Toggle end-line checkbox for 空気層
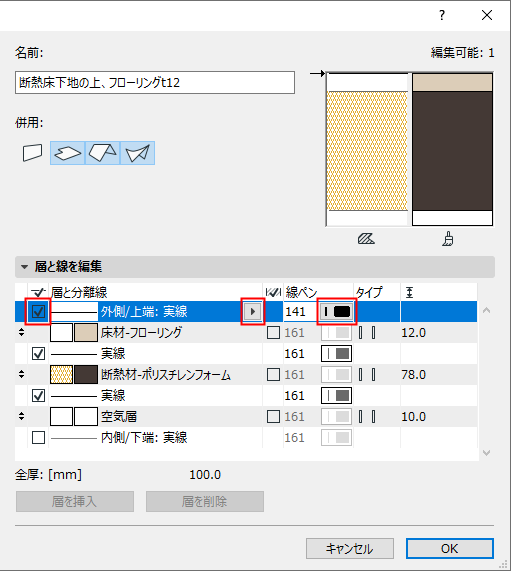511x571 pixels. pyautogui.click(x=273, y=416)
